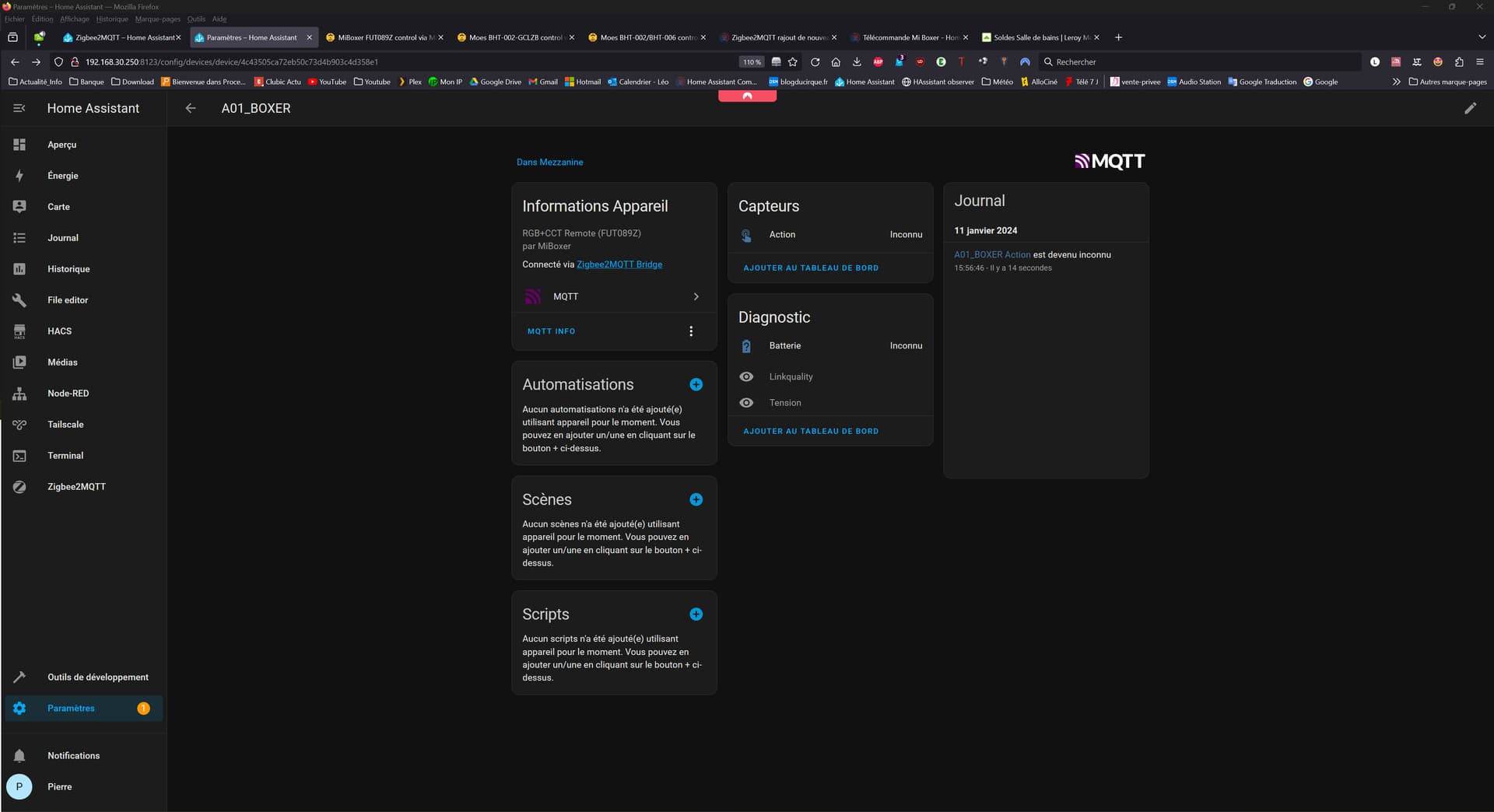Open Node-RED in the sidebar
The width and height of the screenshot is (1494, 812).
[x=68, y=394]
